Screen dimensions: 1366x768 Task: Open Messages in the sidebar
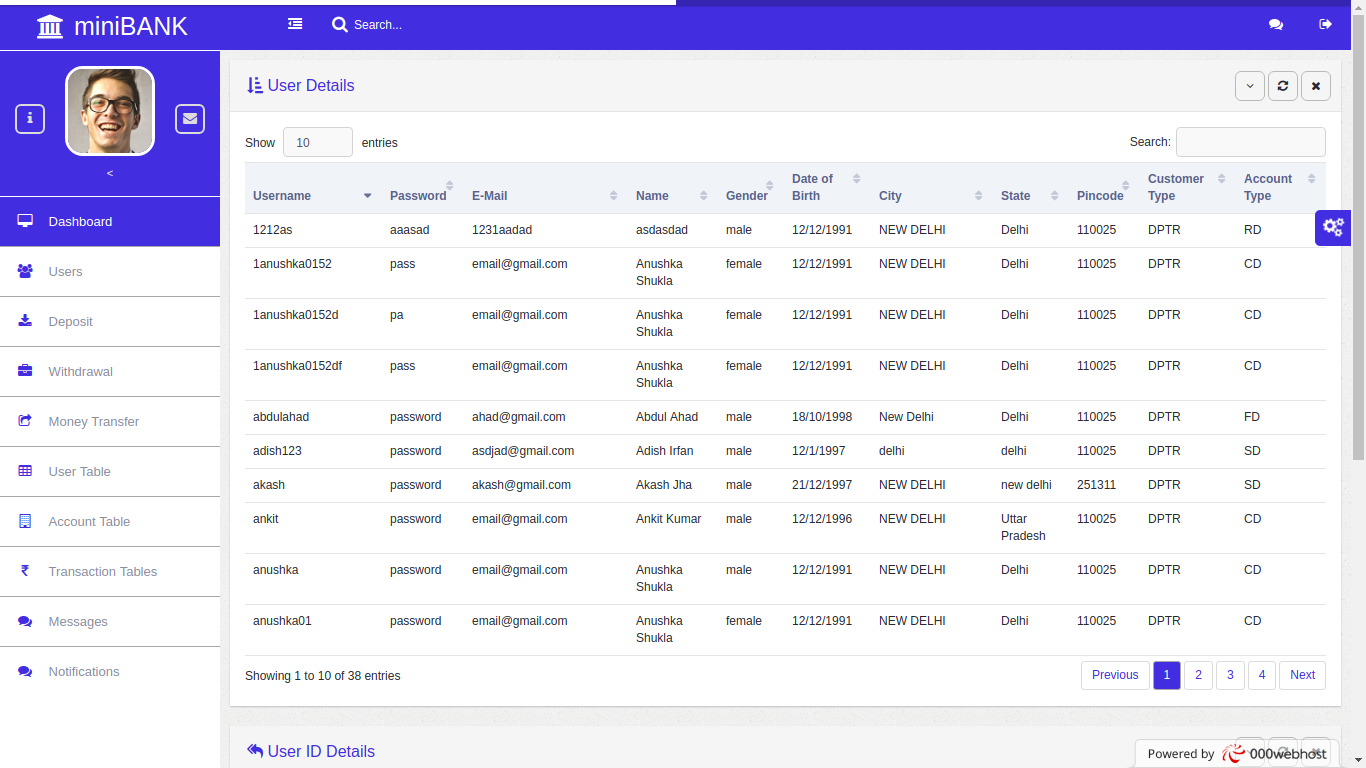click(x=110, y=622)
